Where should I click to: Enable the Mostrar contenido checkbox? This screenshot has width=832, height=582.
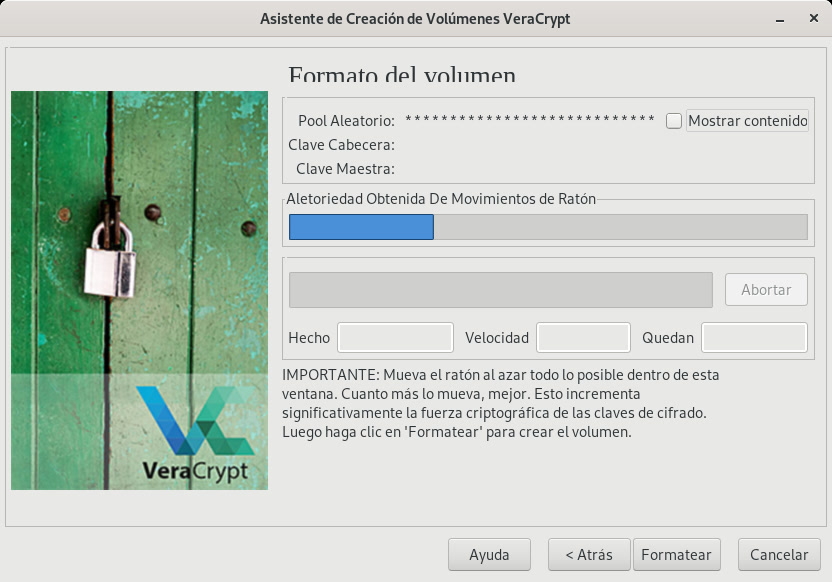click(x=674, y=121)
